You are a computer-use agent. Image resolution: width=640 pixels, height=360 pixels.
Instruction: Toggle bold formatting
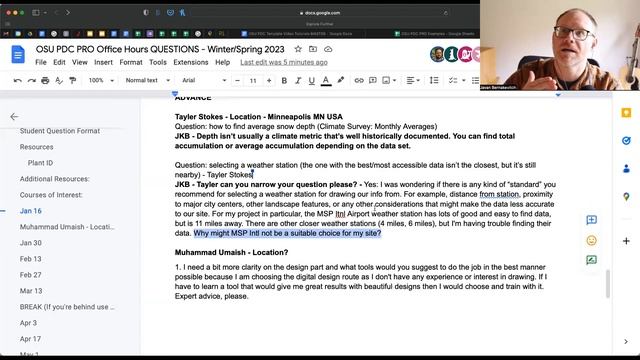(284, 80)
